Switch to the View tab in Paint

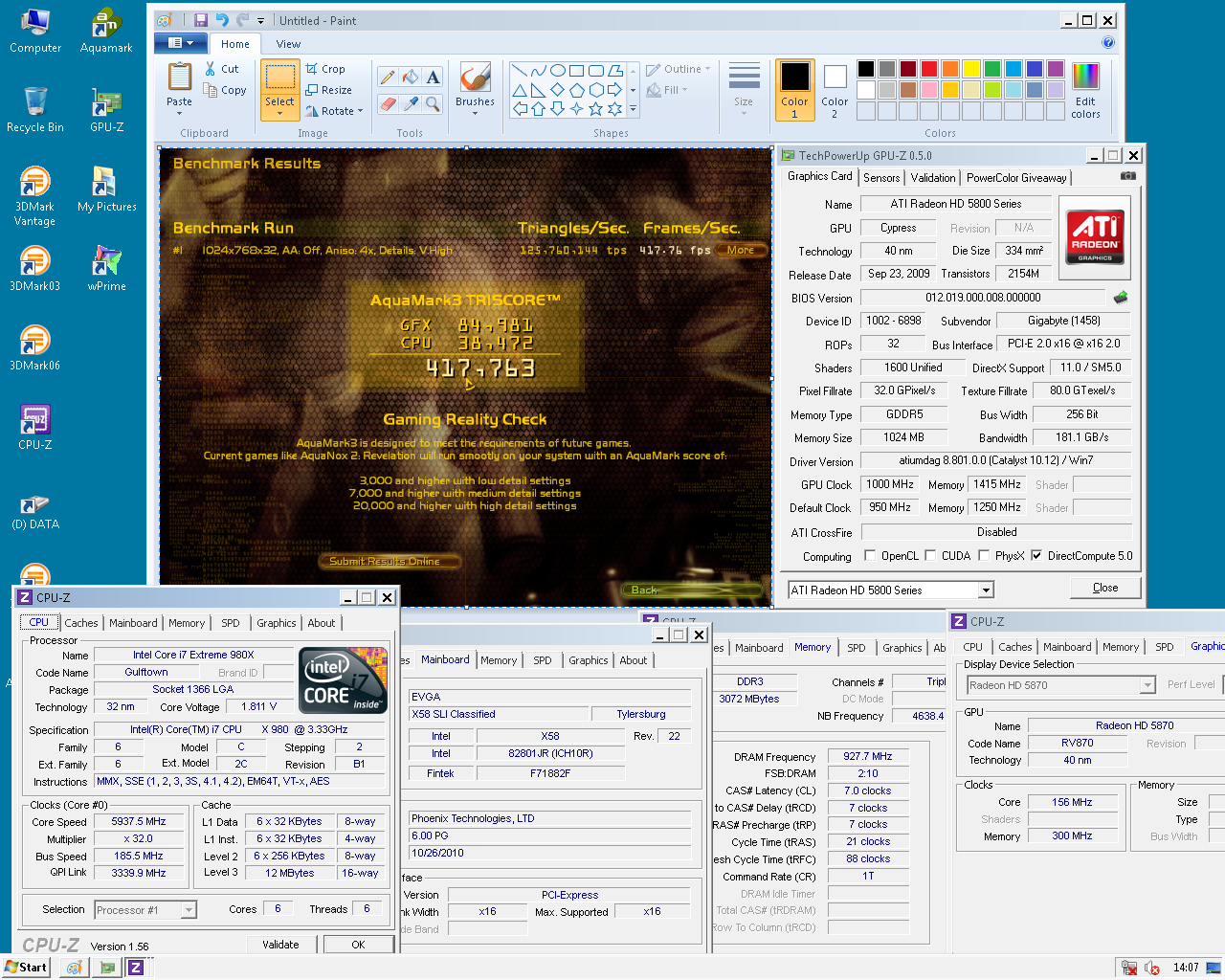tap(288, 44)
